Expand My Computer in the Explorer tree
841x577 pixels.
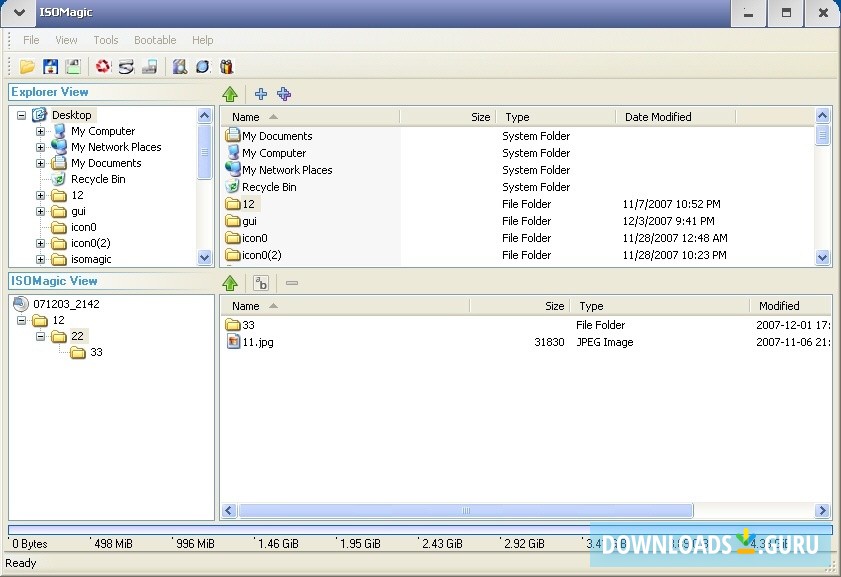pyautogui.click(x=41, y=131)
